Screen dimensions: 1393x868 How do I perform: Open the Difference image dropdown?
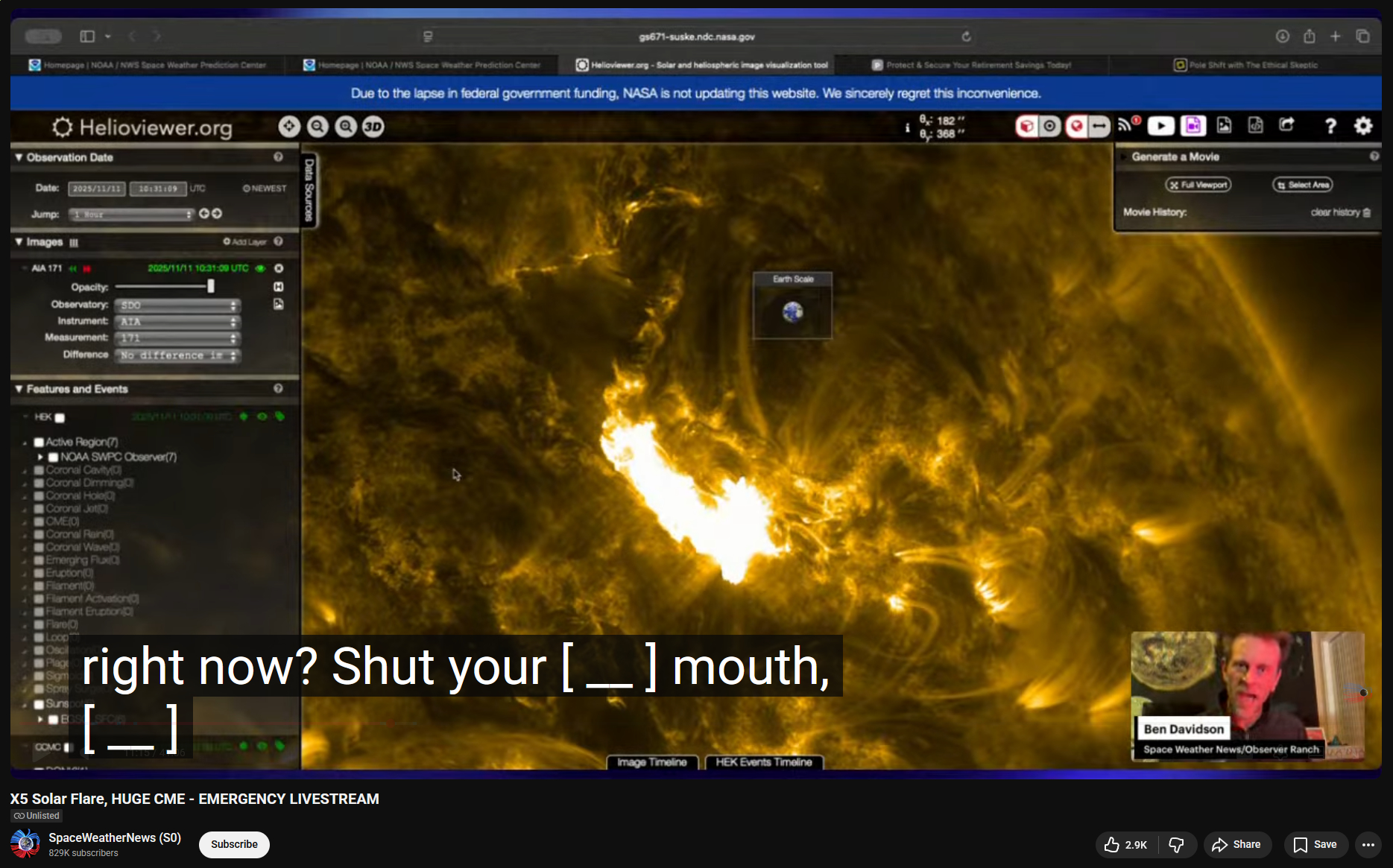coord(177,355)
